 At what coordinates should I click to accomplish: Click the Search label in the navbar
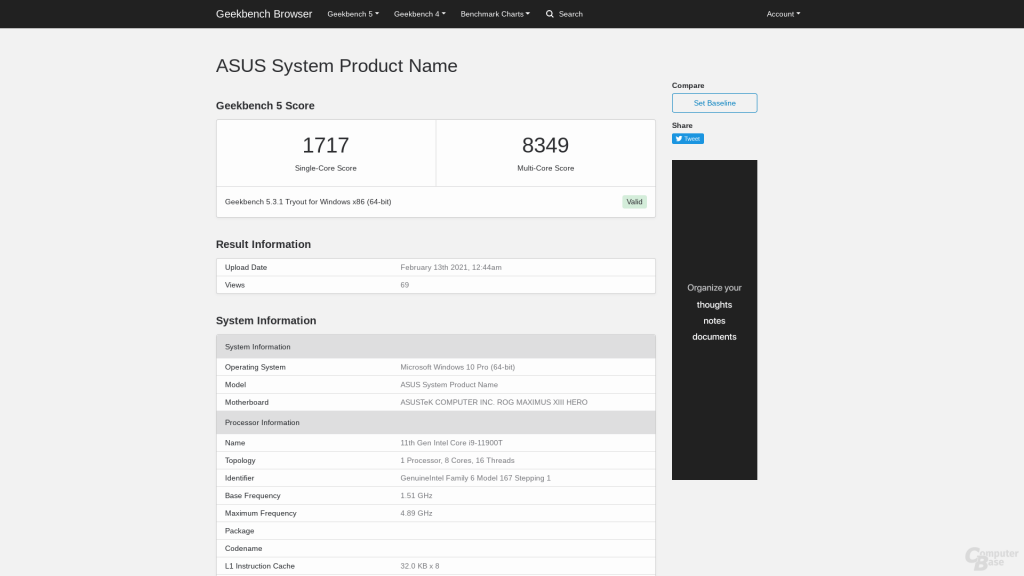[x=570, y=14]
